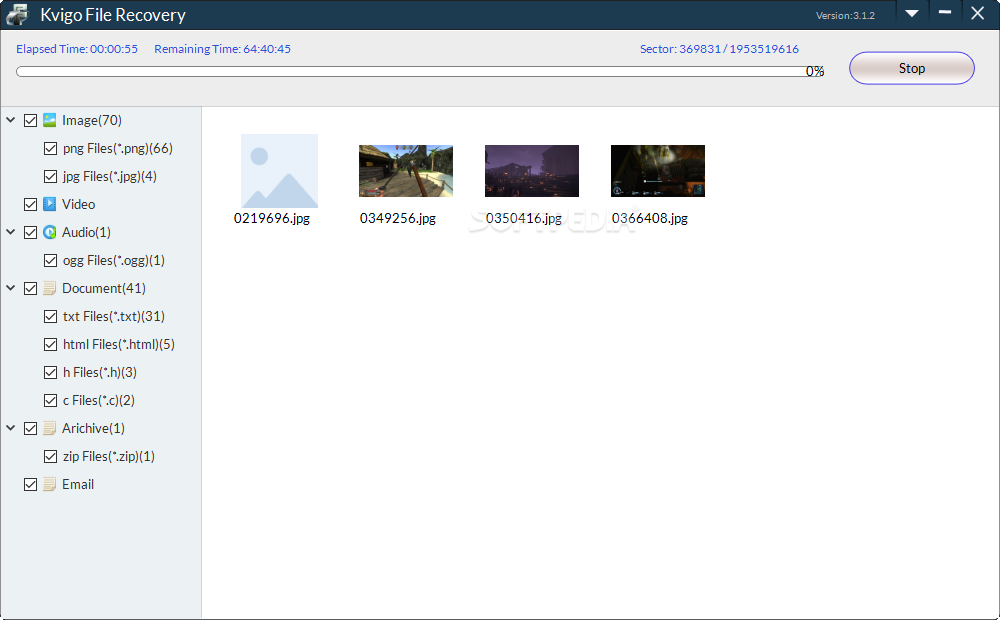Click the file name 0219696.jpg

pyautogui.click(x=272, y=218)
